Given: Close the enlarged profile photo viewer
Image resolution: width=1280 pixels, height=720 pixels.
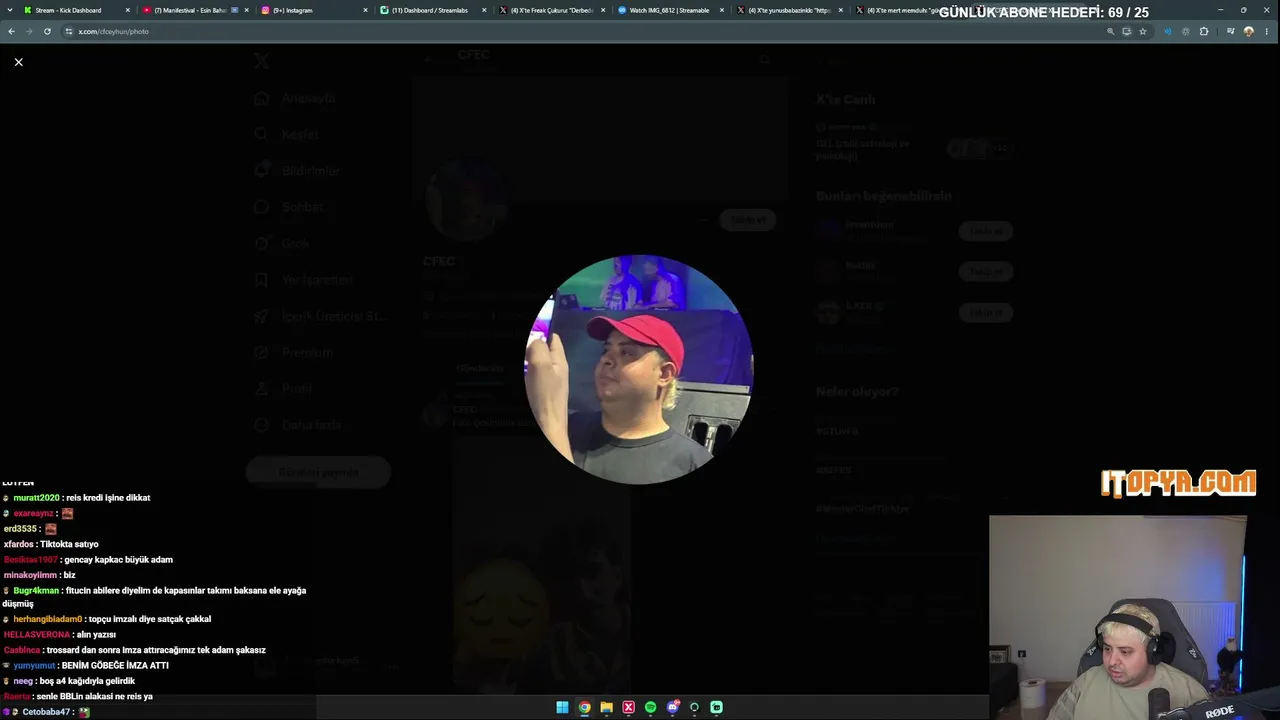Looking at the screenshot, I should [18, 62].
